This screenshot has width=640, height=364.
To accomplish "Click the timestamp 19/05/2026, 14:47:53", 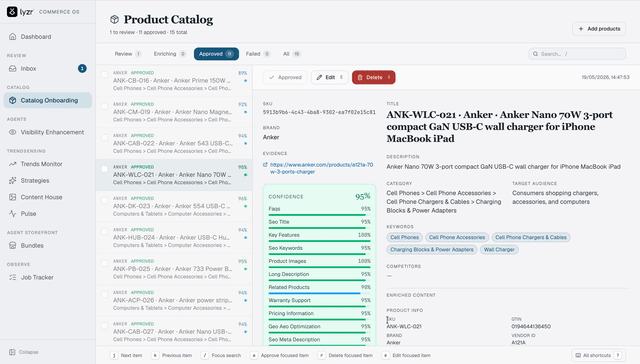I will click(606, 78).
